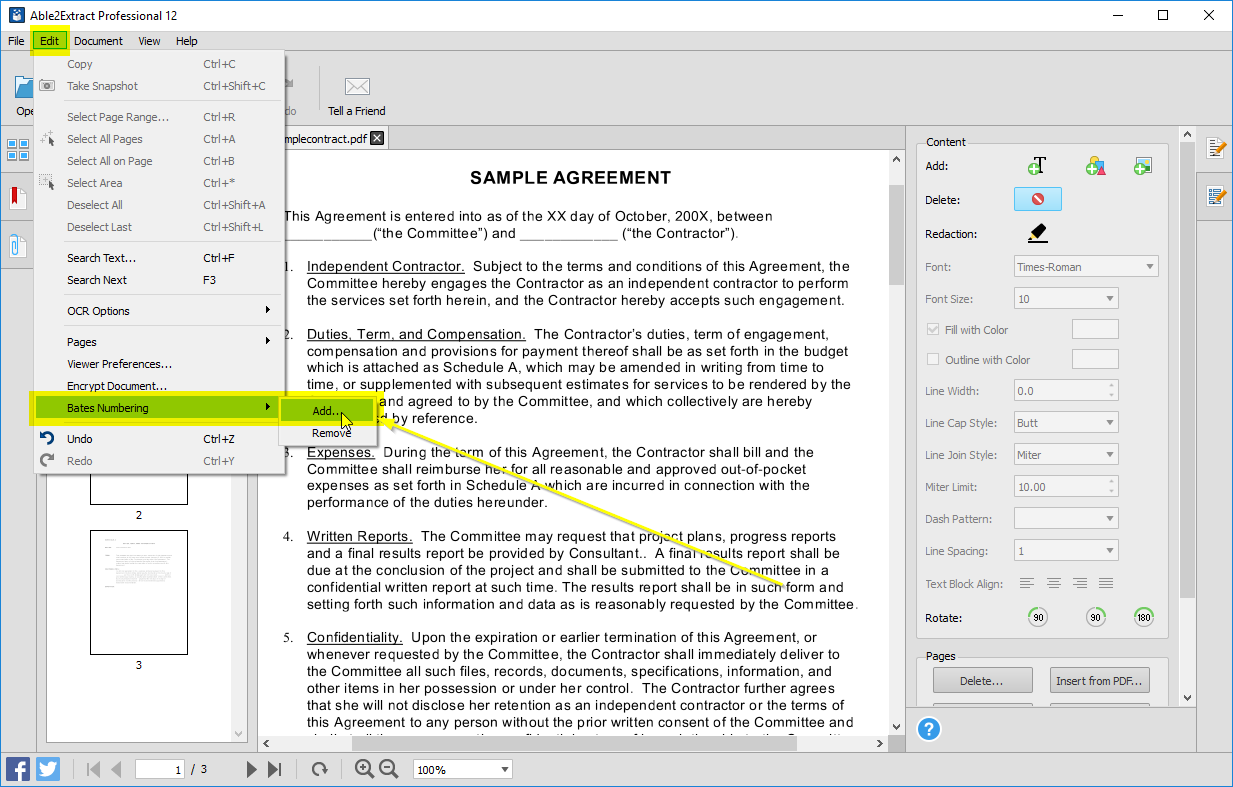Click the Outline with Color swatch
This screenshot has height=787, width=1233.
(1095, 359)
